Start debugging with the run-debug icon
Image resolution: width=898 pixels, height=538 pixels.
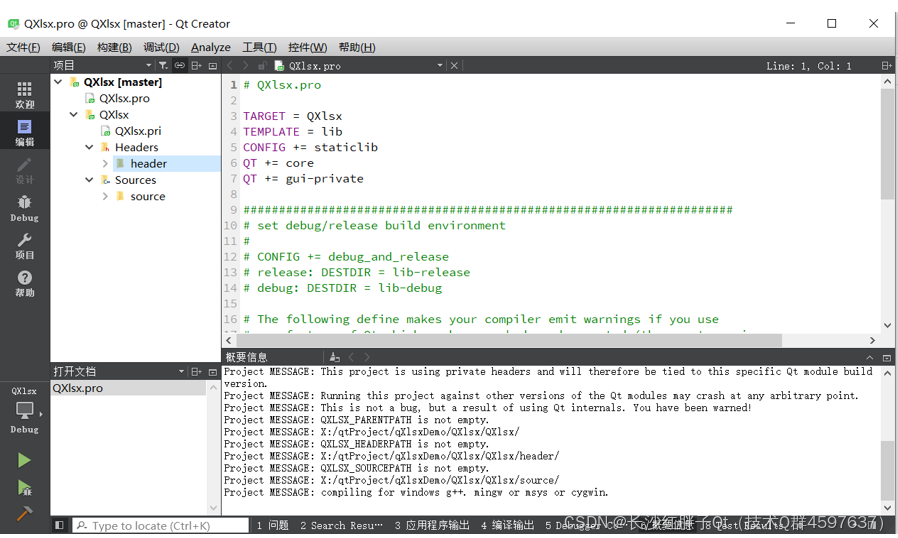click(24, 488)
